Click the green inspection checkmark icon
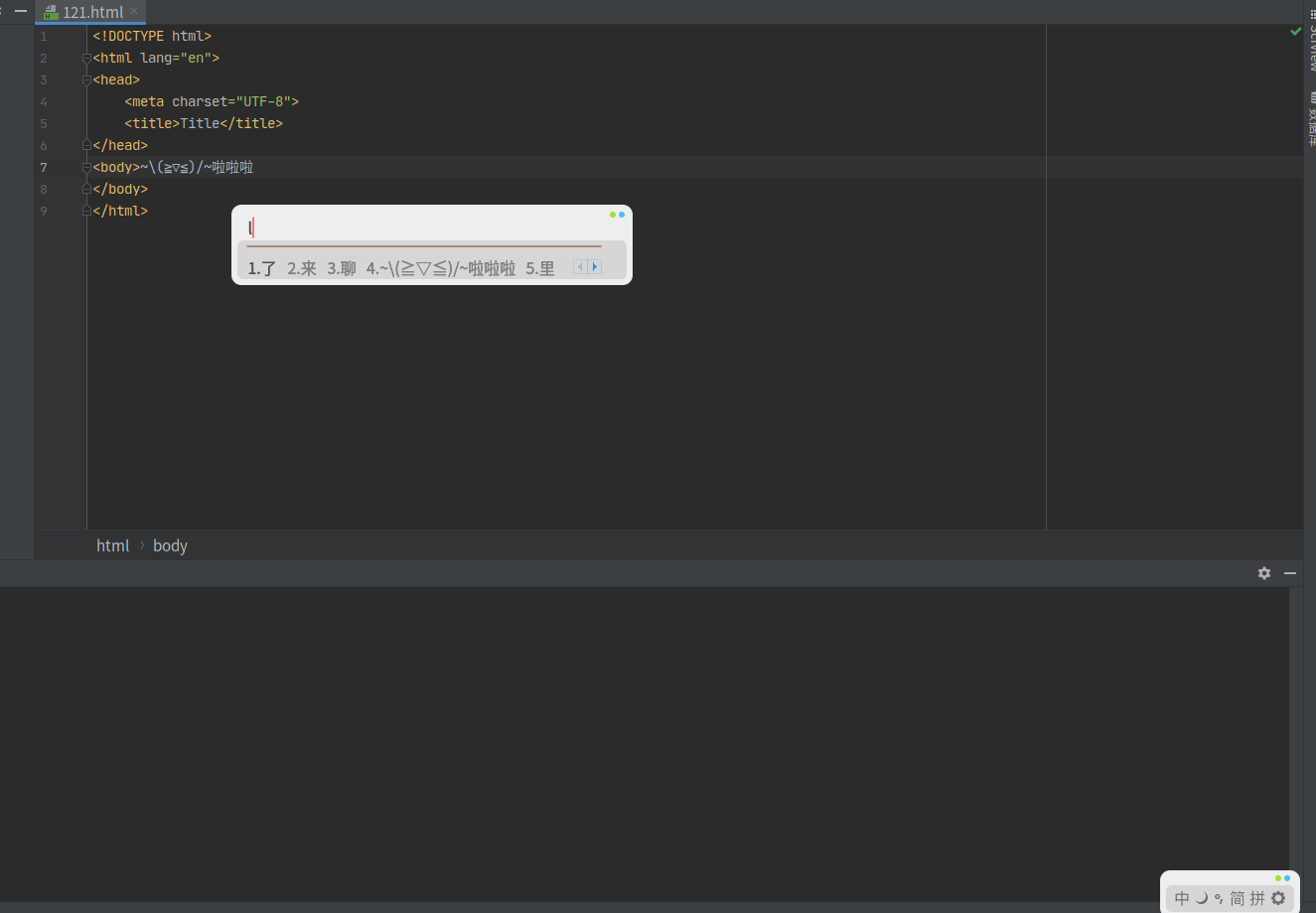 pyautogui.click(x=1295, y=32)
